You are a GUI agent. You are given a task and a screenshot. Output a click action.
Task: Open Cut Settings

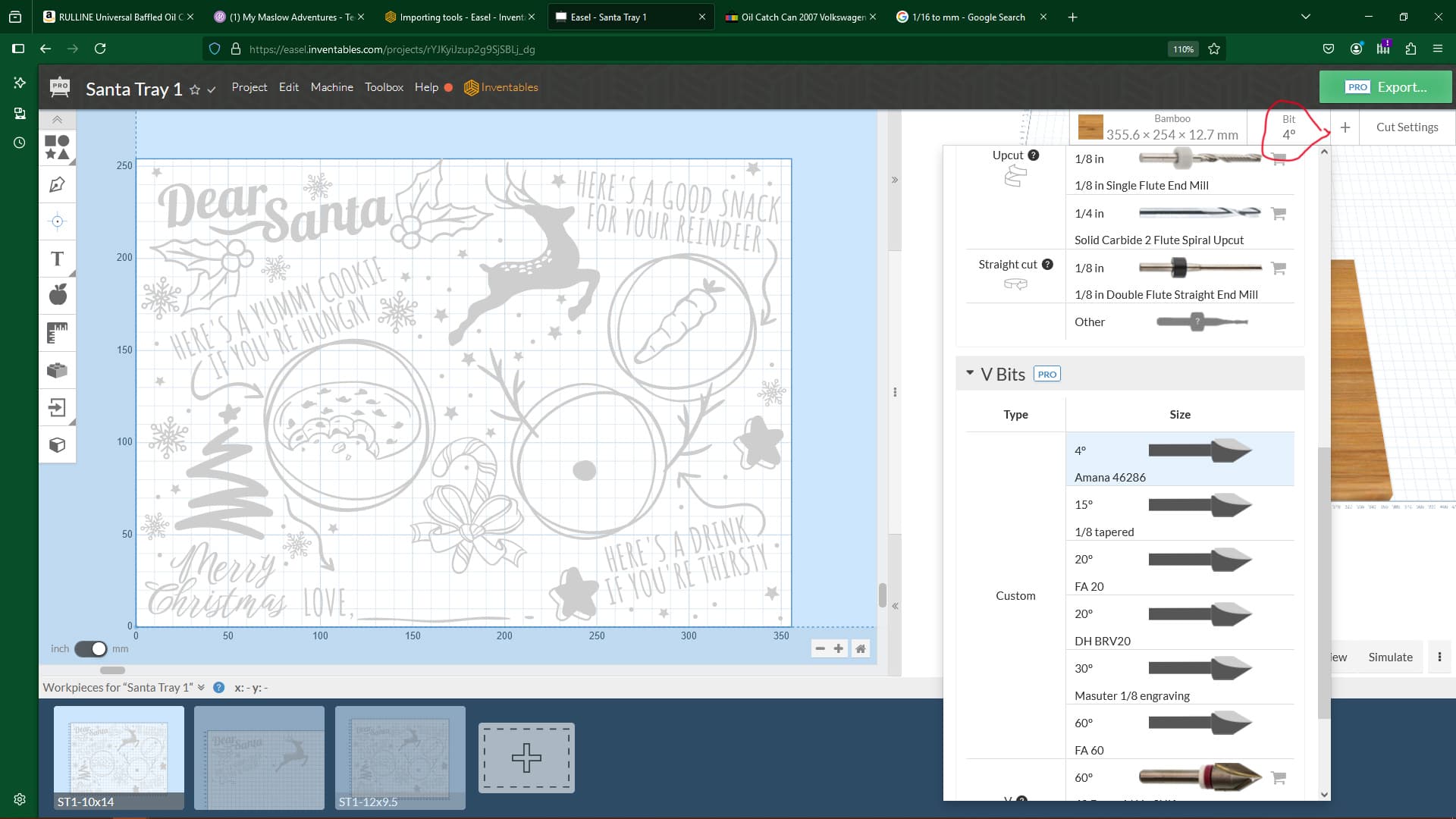click(1406, 127)
